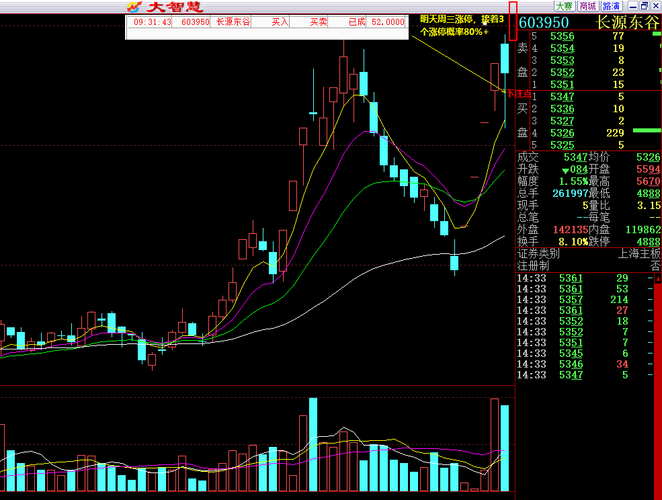The image size is (662, 500).
Task: Click the rightmost cyan volume bar
Action: pyautogui.click(x=505, y=448)
